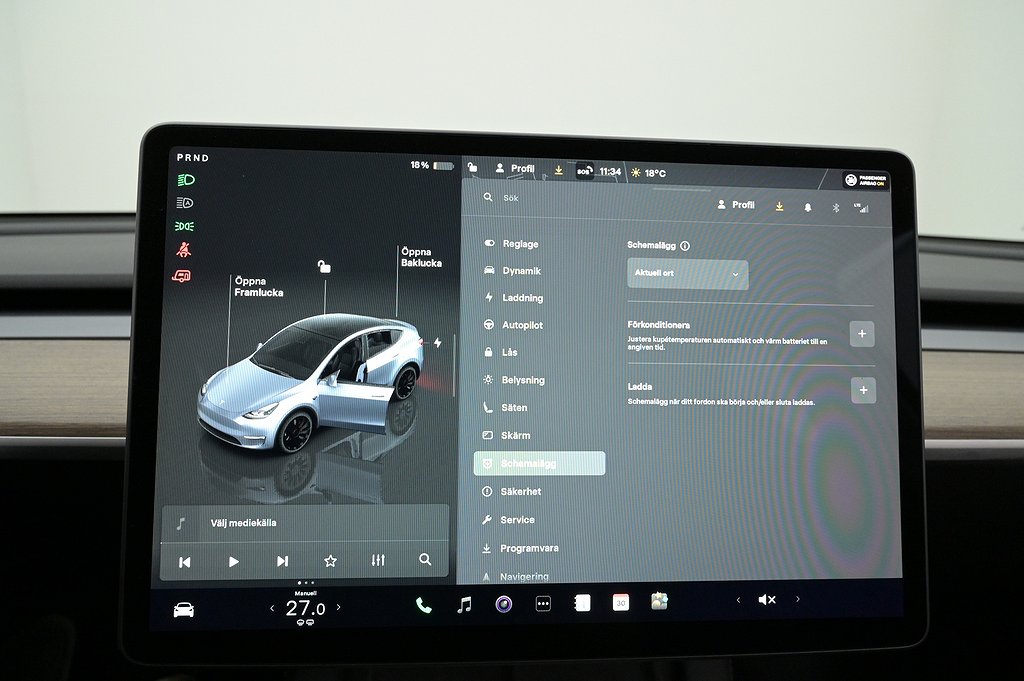Open the Bluetooth settings icon
Image resolution: width=1024 pixels, height=681 pixels.
point(836,207)
